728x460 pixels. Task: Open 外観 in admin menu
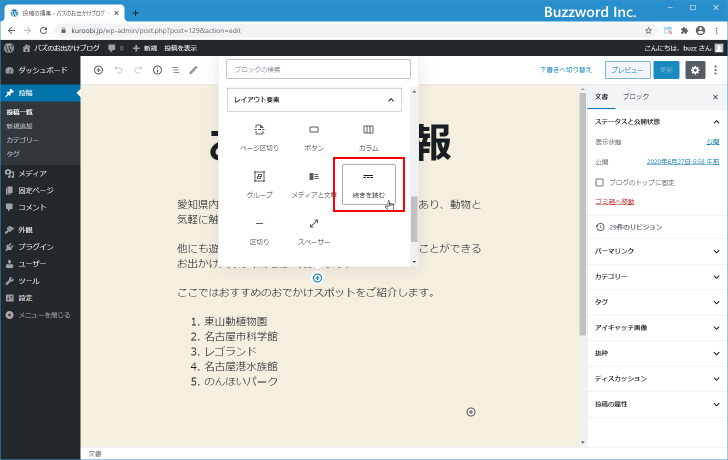click(x=40, y=230)
